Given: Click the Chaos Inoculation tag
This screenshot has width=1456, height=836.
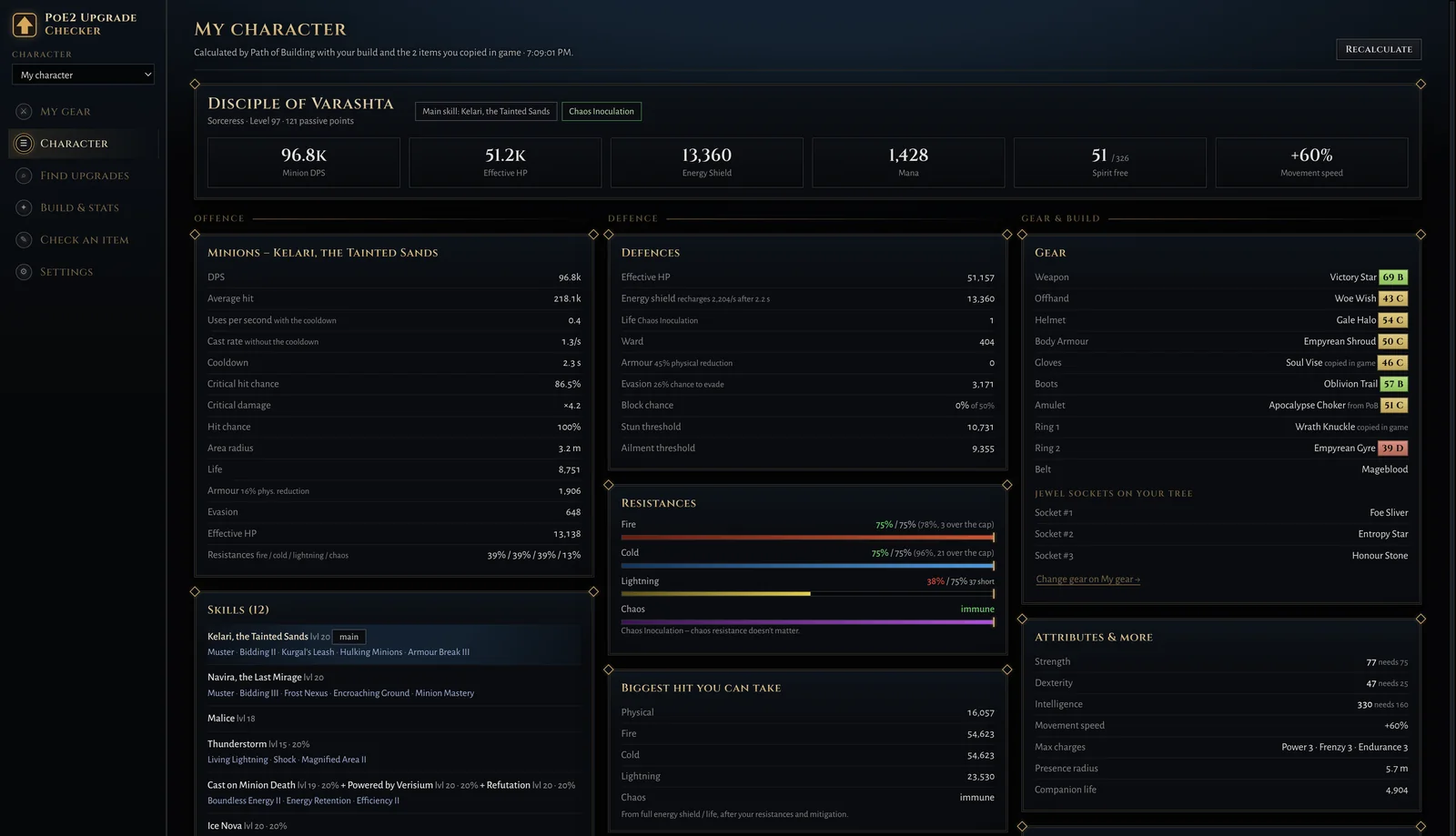Looking at the screenshot, I should coord(602,111).
